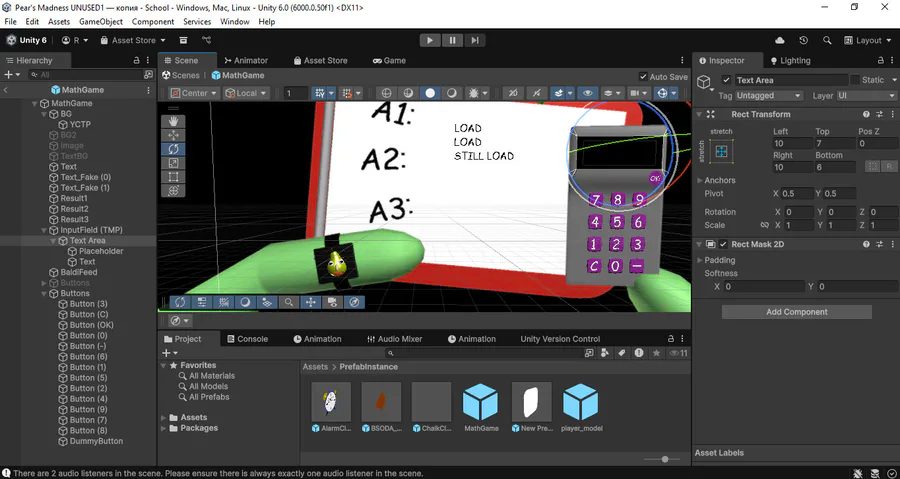The height and width of the screenshot is (479, 900).
Task: Toggle Rect Mask 2D enabled checkbox
Action: (723, 244)
